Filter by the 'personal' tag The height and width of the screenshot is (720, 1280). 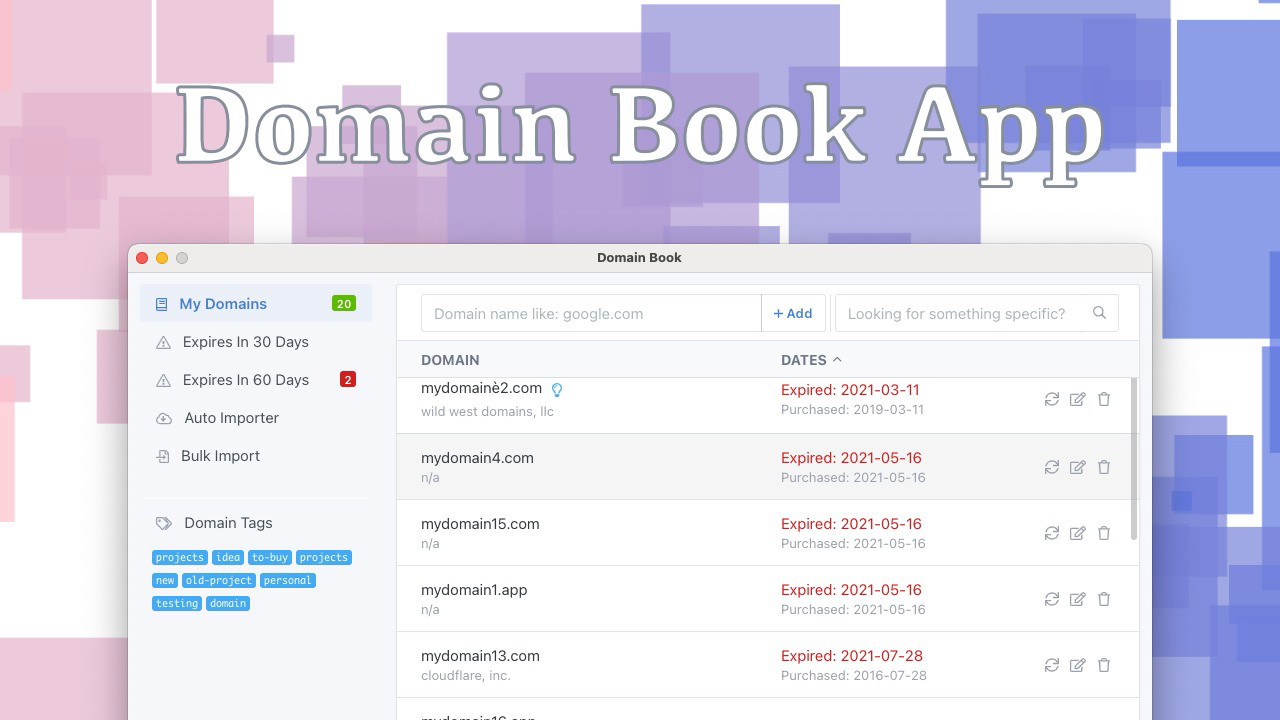point(288,580)
